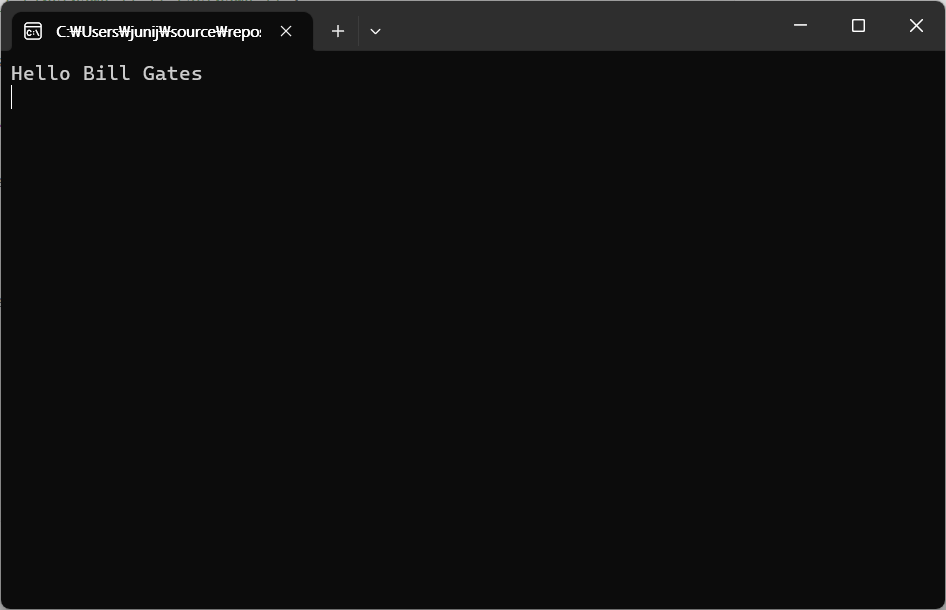Click the 'Hello Bill Gates' output text
946x610 pixels.
[107, 74]
